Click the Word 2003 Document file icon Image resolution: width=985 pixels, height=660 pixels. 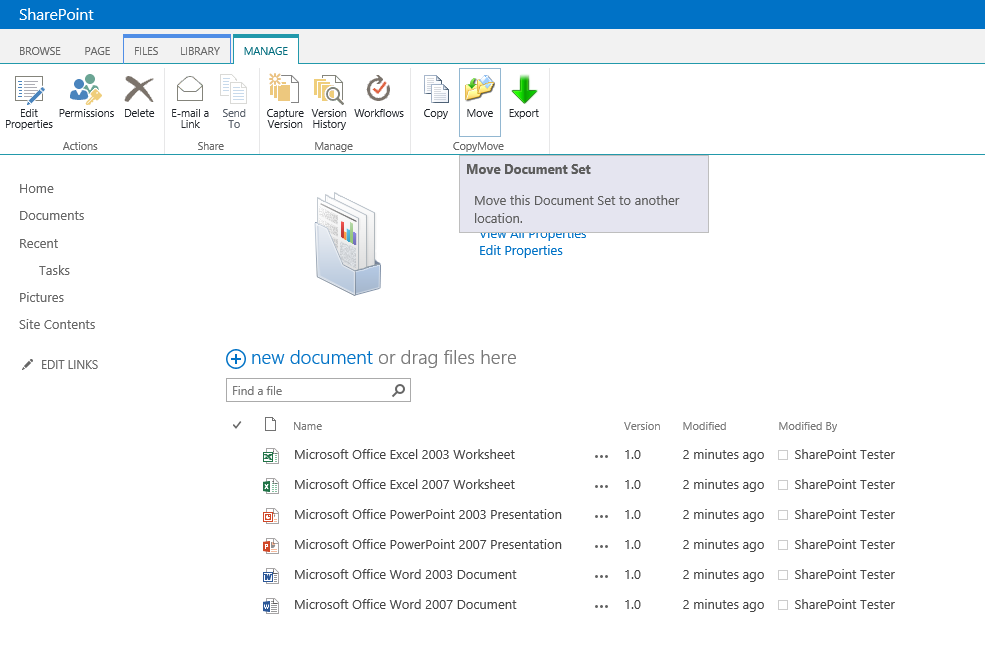click(x=271, y=575)
